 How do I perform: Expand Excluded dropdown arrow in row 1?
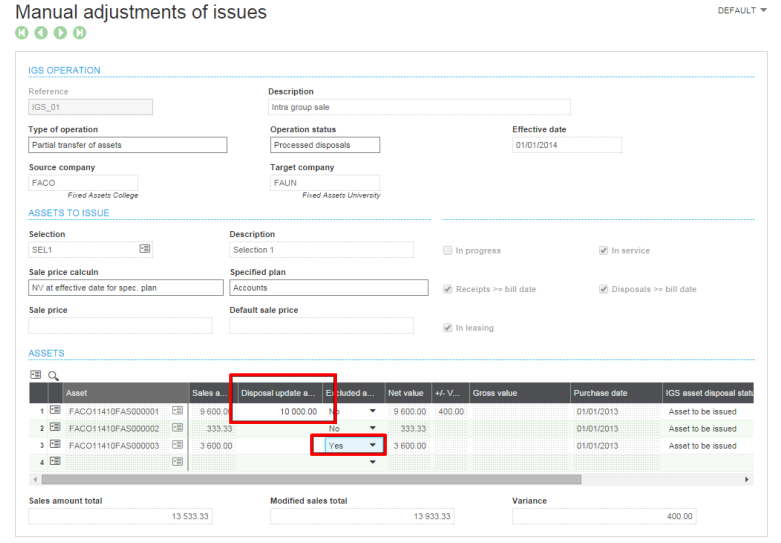[x=373, y=411]
